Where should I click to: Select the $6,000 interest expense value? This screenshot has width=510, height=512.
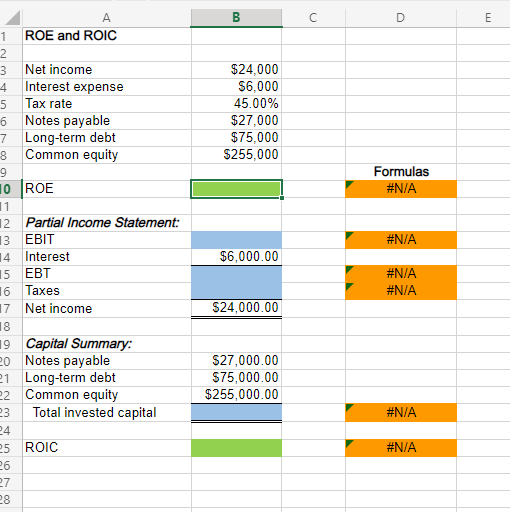coord(236,87)
